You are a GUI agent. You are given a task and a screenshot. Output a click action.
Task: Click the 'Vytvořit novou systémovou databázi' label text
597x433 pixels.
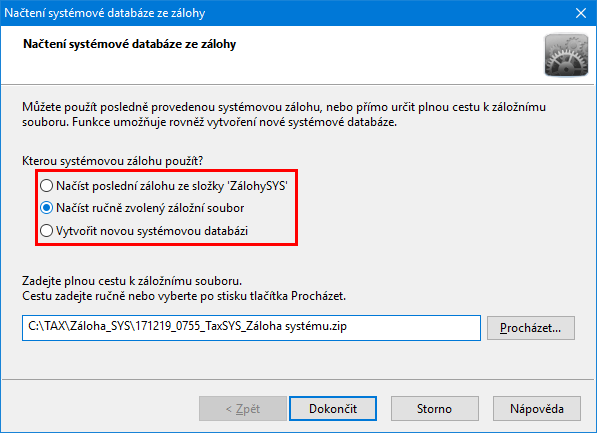tap(152, 231)
